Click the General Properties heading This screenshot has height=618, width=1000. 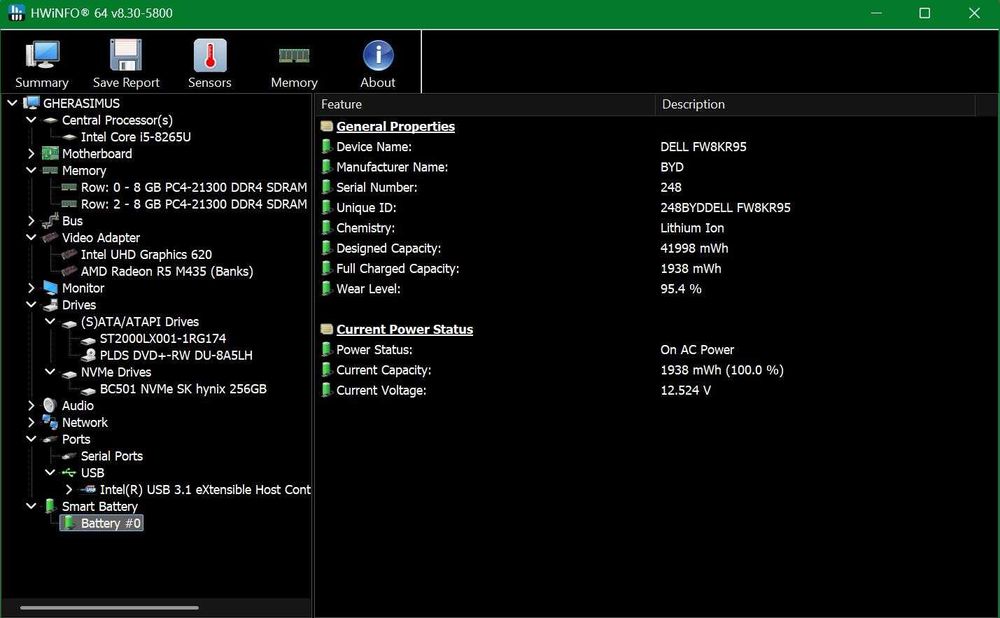tap(395, 126)
